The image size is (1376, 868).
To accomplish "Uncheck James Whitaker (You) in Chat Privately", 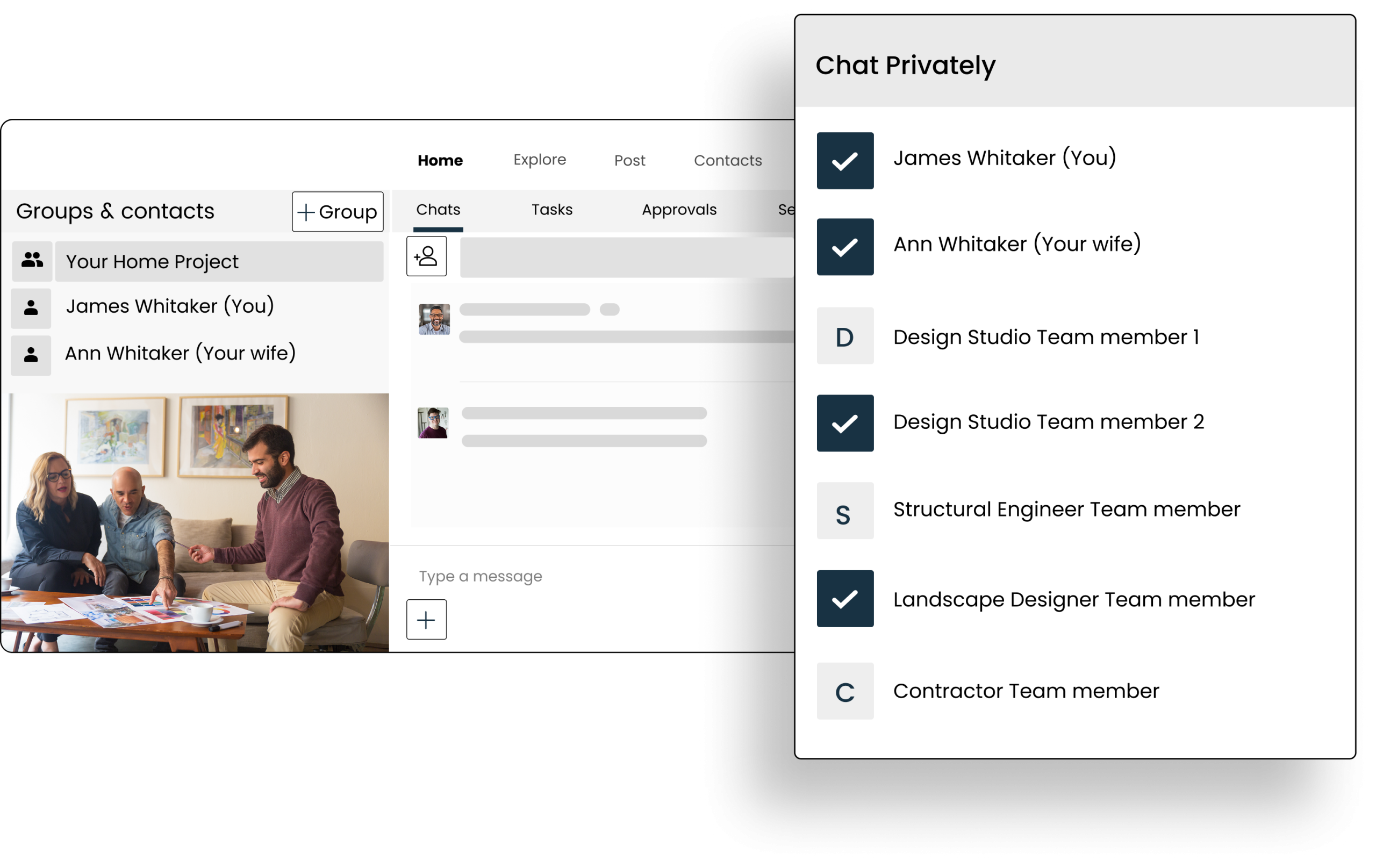I will tap(844, 161).
